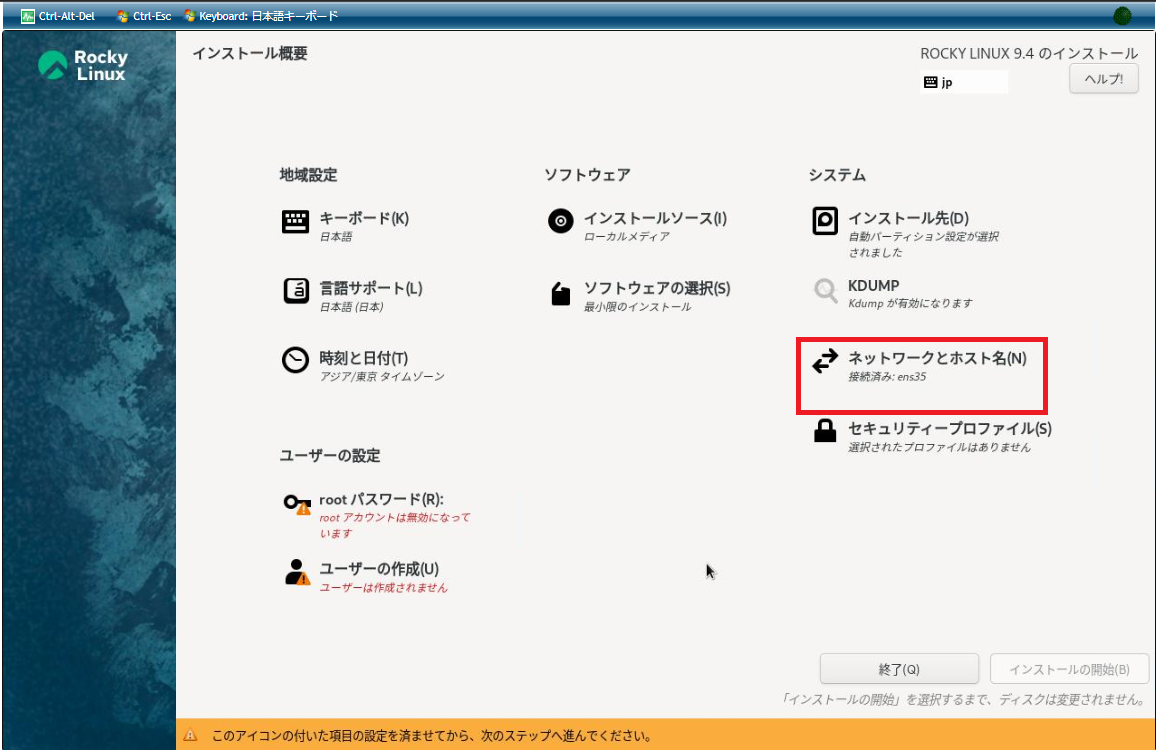Viewport: 1156px width, 750px height.
Task: Click the 終了(Q) quit button
Action: 898,669
